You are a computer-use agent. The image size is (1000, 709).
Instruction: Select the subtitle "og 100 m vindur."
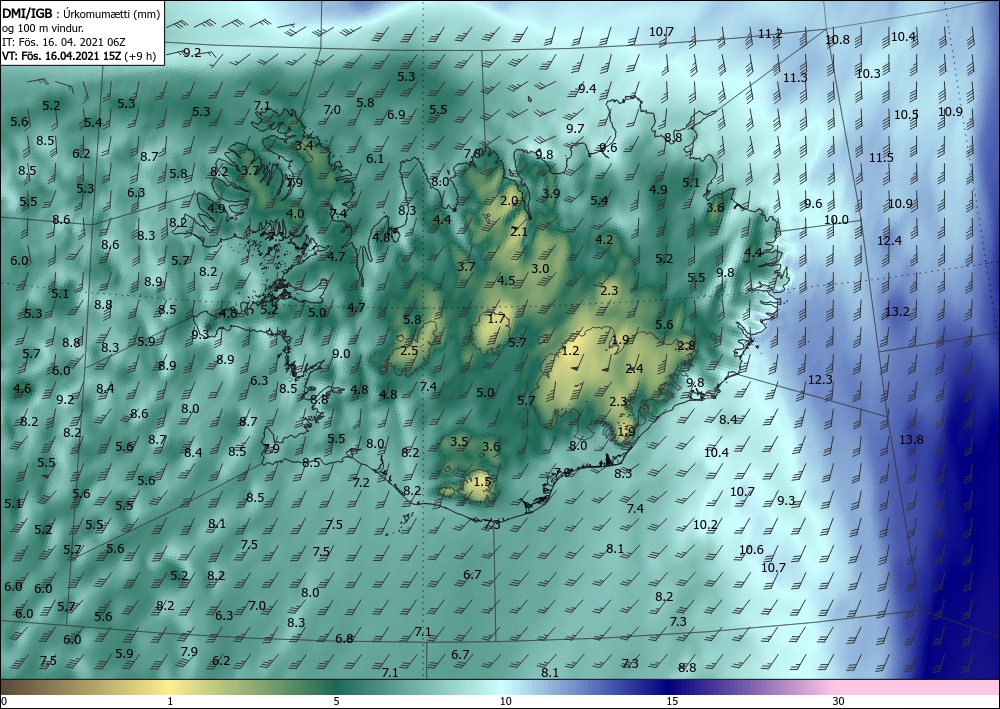[43, 27]
